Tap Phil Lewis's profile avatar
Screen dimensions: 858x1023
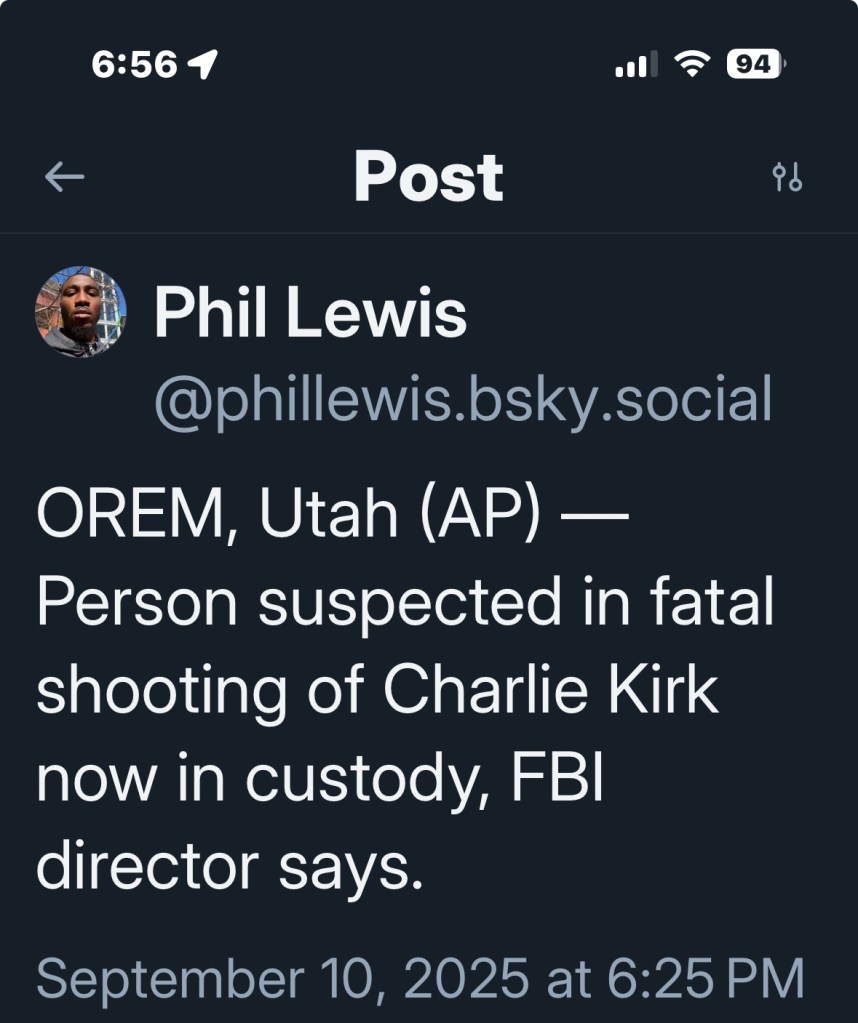click(x=81, y=312)
